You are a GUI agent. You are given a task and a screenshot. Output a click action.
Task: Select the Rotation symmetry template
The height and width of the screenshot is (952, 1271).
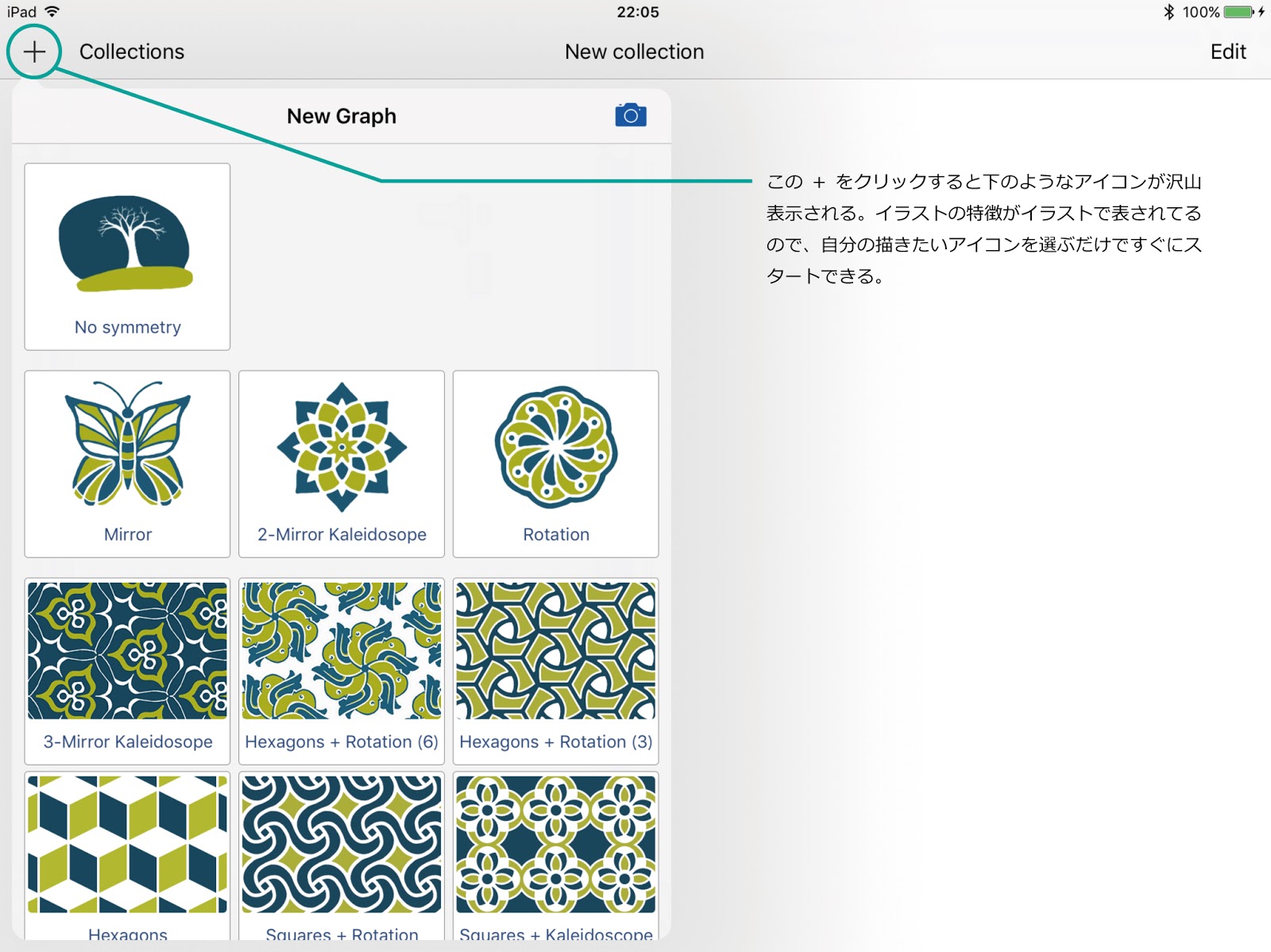pyautogui.click(x=555, y=464)
